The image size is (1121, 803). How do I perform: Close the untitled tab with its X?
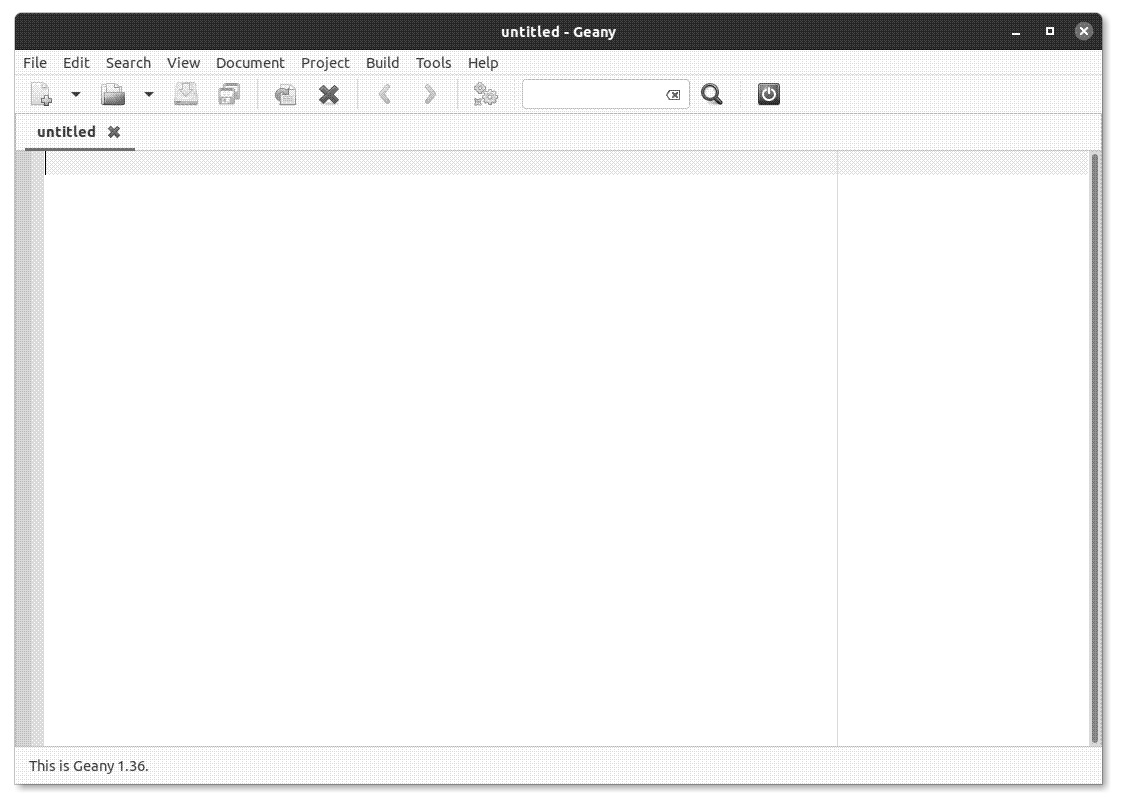point(114,132)
